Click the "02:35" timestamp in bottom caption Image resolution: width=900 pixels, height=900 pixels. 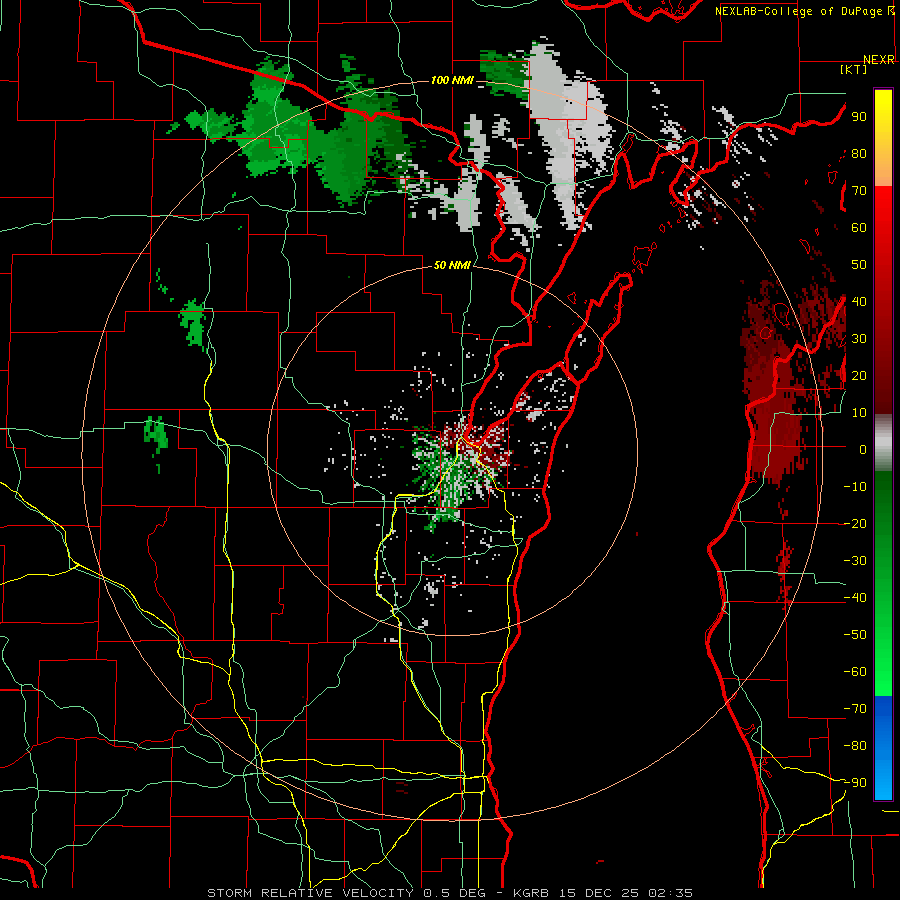tap(670, 893)
